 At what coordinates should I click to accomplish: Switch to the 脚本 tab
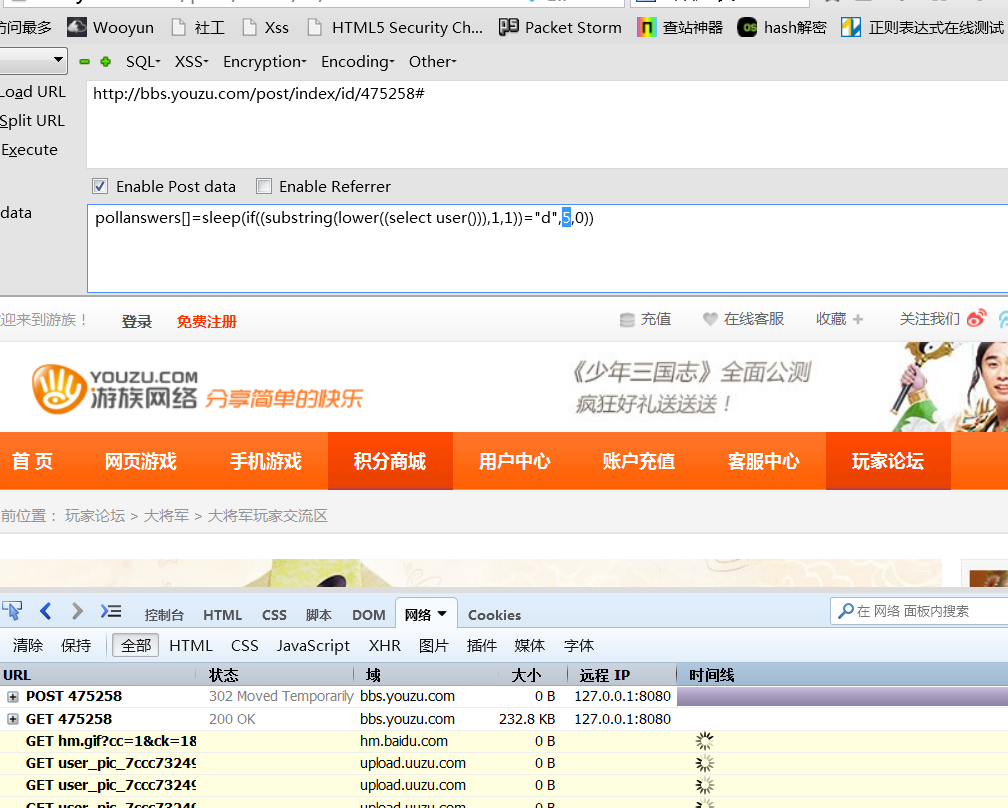318,615
